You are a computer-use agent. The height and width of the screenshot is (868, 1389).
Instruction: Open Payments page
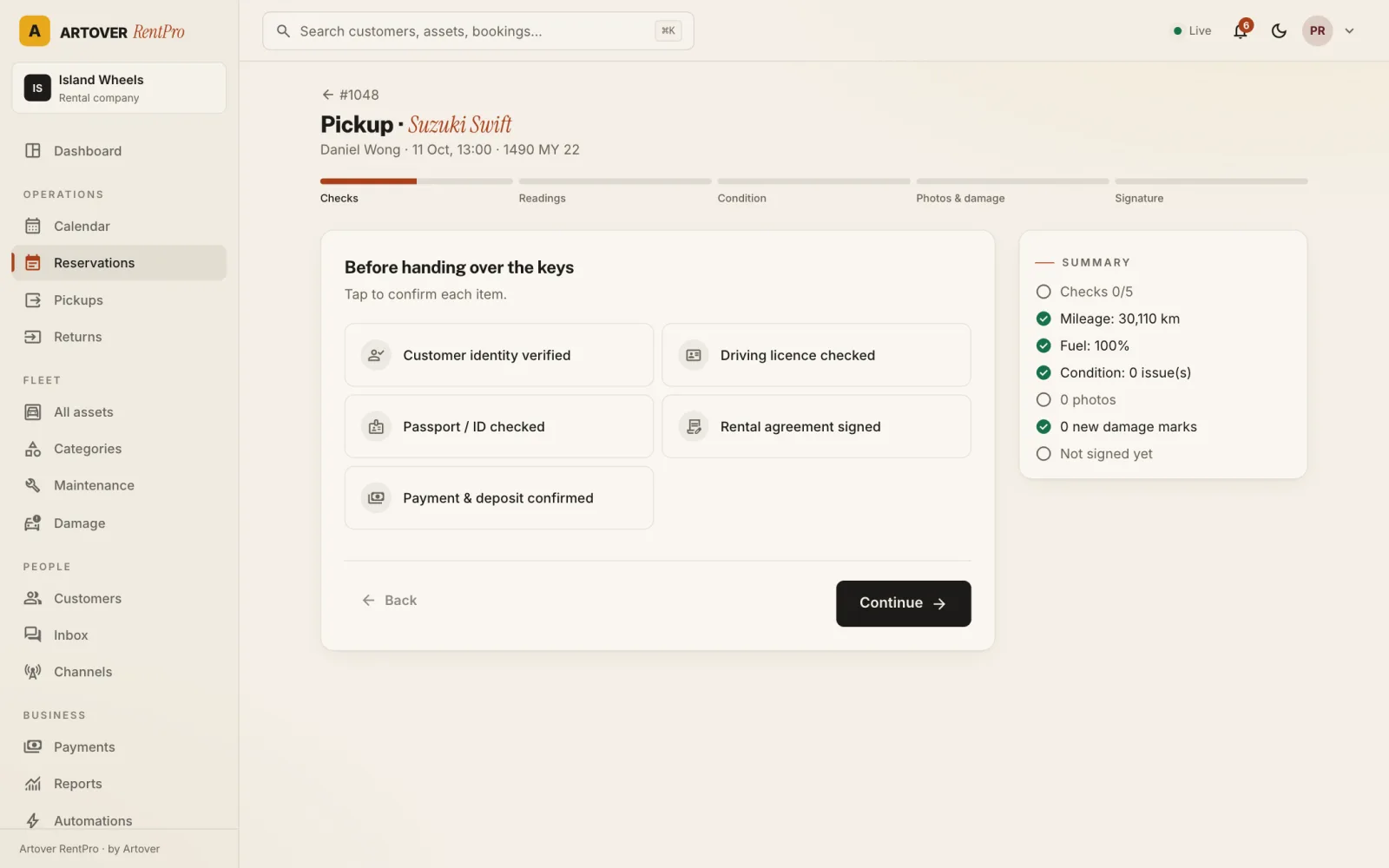[119, 747]
